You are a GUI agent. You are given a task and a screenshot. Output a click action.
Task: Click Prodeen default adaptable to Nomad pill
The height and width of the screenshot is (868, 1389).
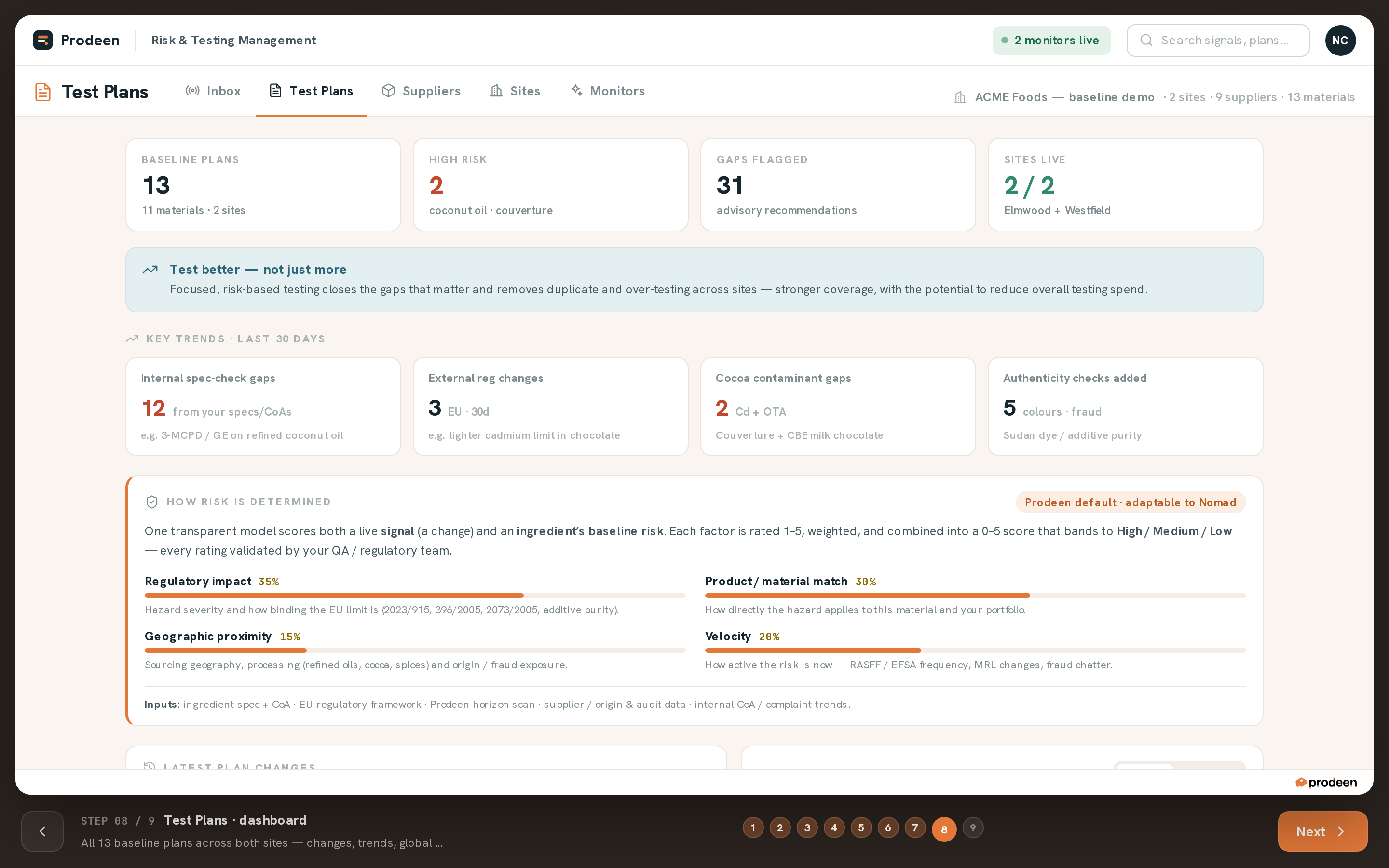1130,502
